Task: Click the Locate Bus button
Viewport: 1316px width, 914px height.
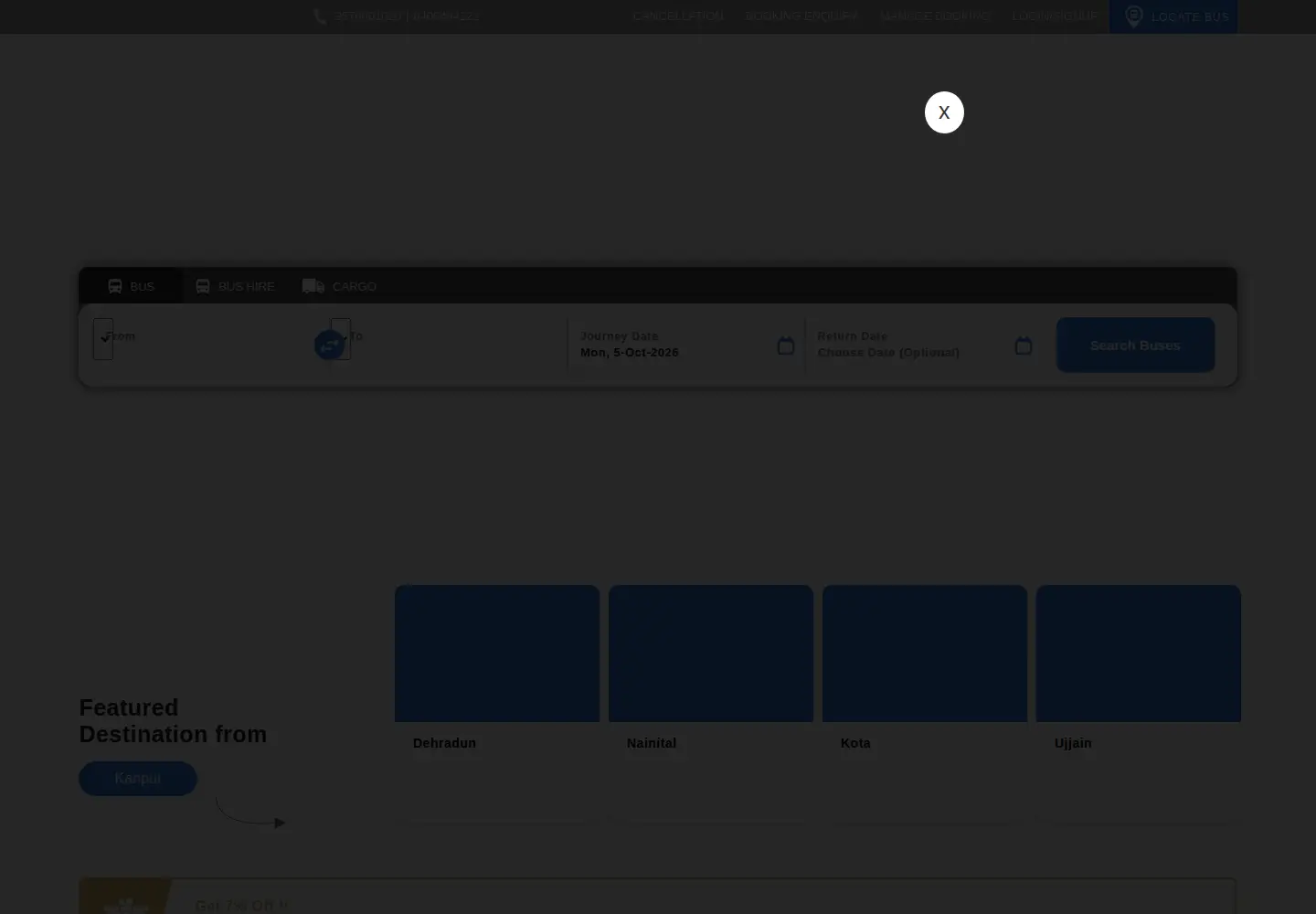Action: pos(1173,16)
